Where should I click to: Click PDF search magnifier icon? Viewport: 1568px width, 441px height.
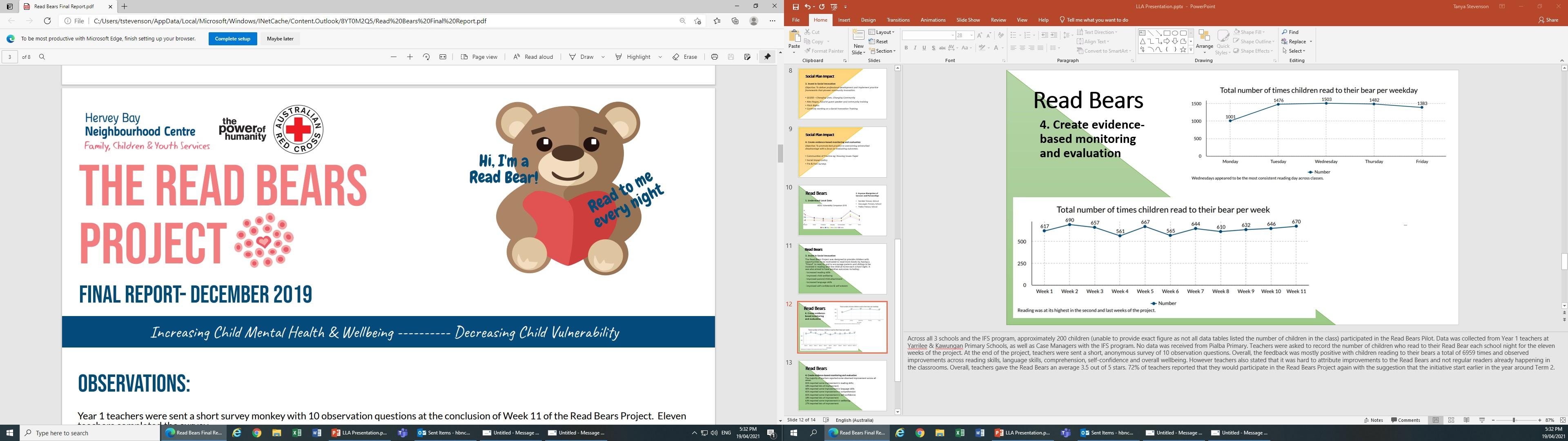[x=42, y=57]
